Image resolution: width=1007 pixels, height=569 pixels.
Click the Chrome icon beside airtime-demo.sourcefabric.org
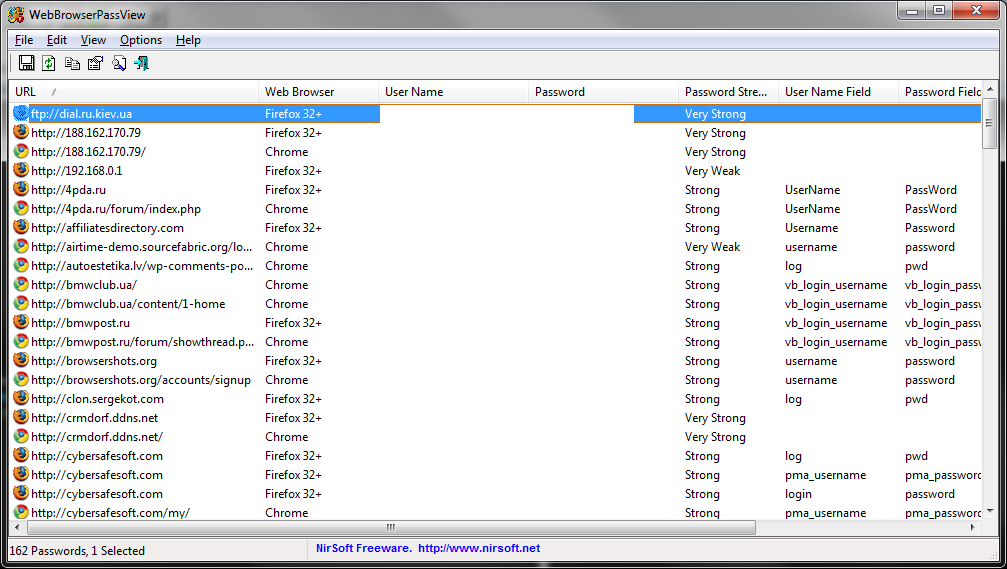(x=21, y=246)
